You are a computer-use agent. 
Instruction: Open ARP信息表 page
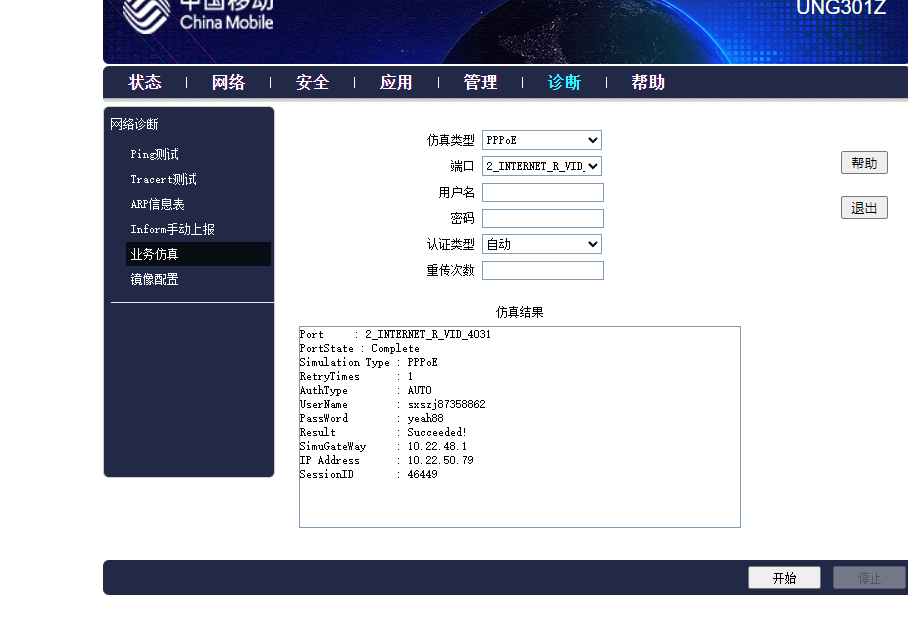click(157, 205)
